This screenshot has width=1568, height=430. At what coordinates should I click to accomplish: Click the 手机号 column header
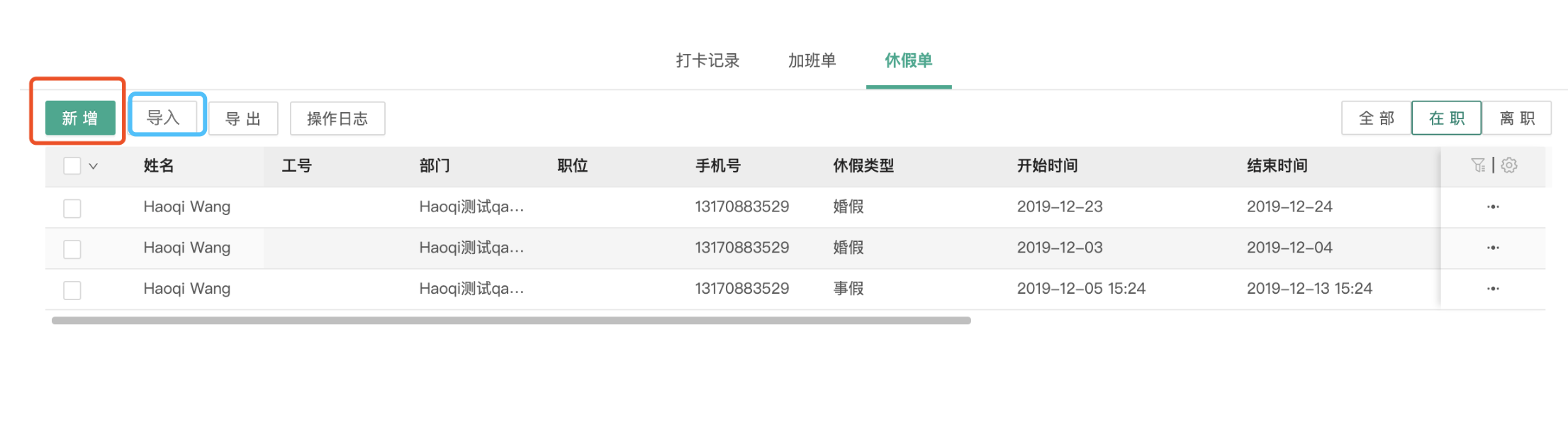coord(718,166)
